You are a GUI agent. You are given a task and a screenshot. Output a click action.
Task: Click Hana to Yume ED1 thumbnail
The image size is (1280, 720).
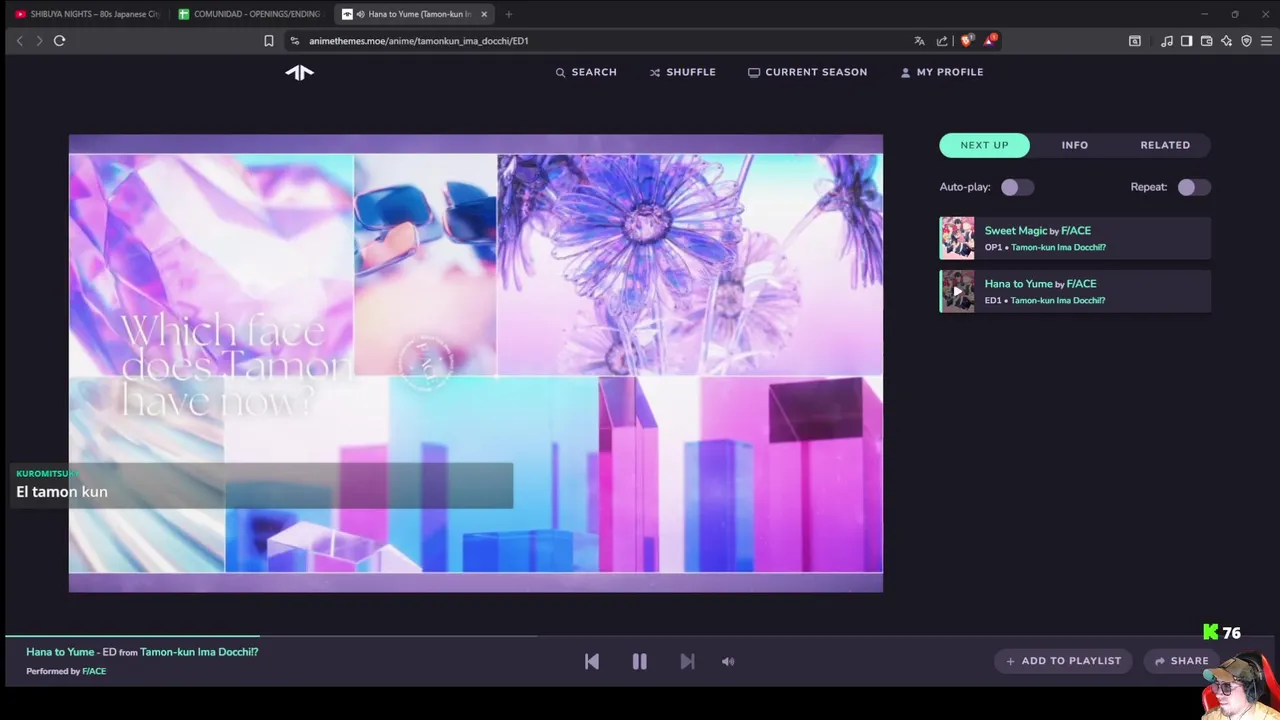click(x=957, y=292)
